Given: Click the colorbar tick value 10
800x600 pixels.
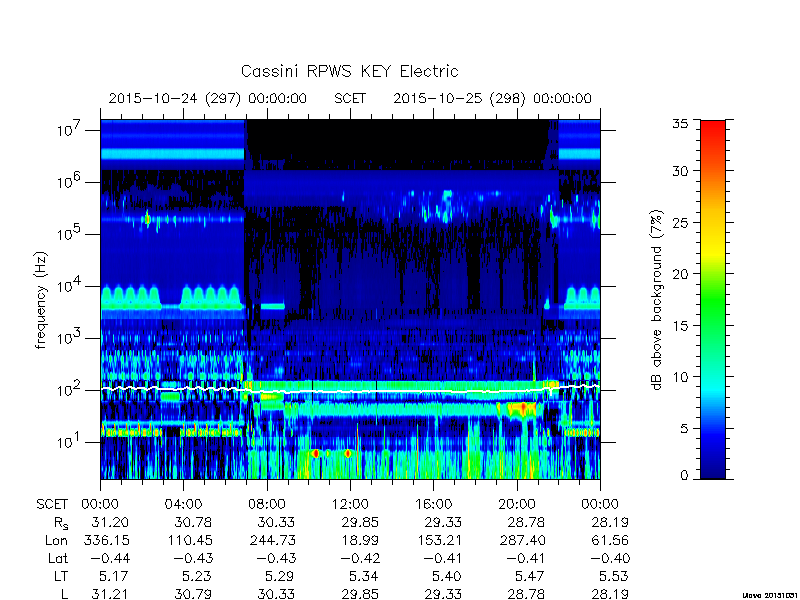Looking at the screenshot, I should pos(680,377).
